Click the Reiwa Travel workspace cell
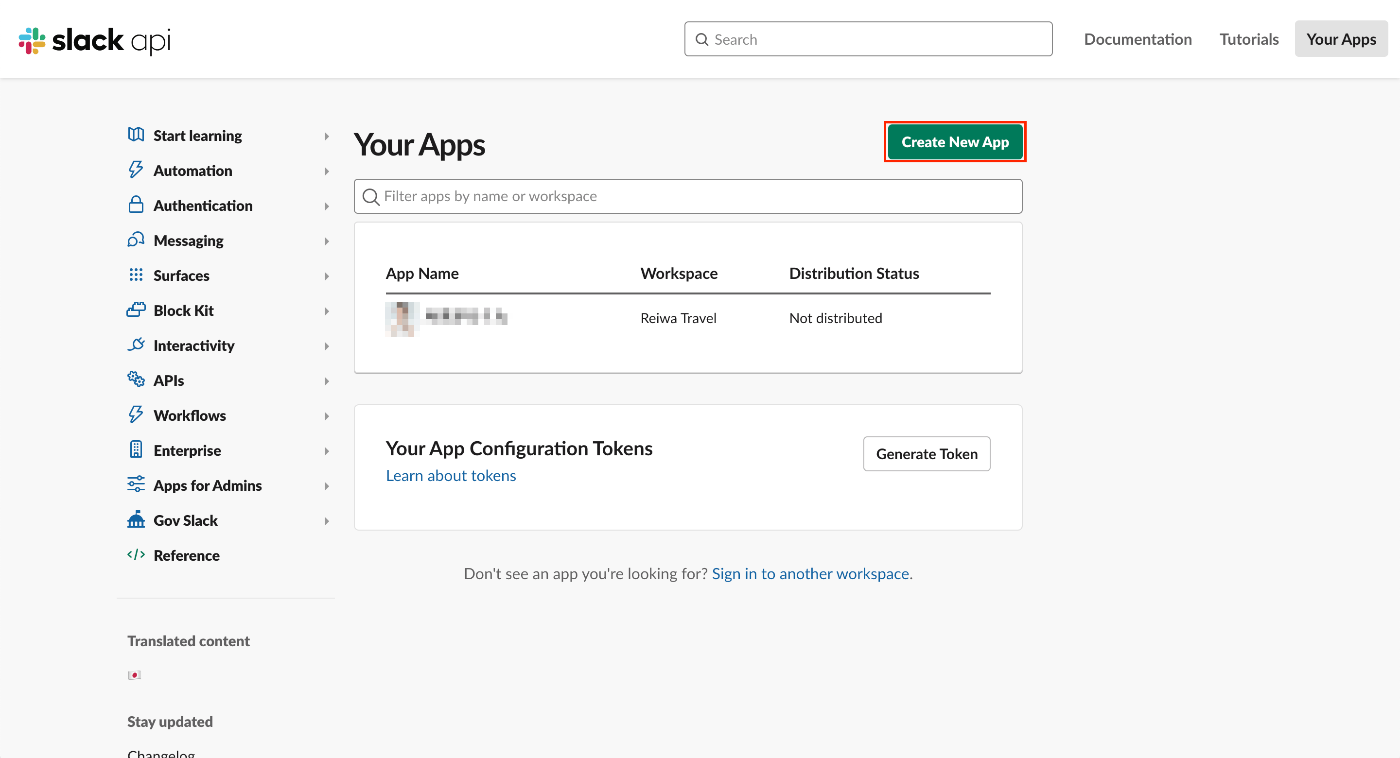 click(x=679, y=318)
